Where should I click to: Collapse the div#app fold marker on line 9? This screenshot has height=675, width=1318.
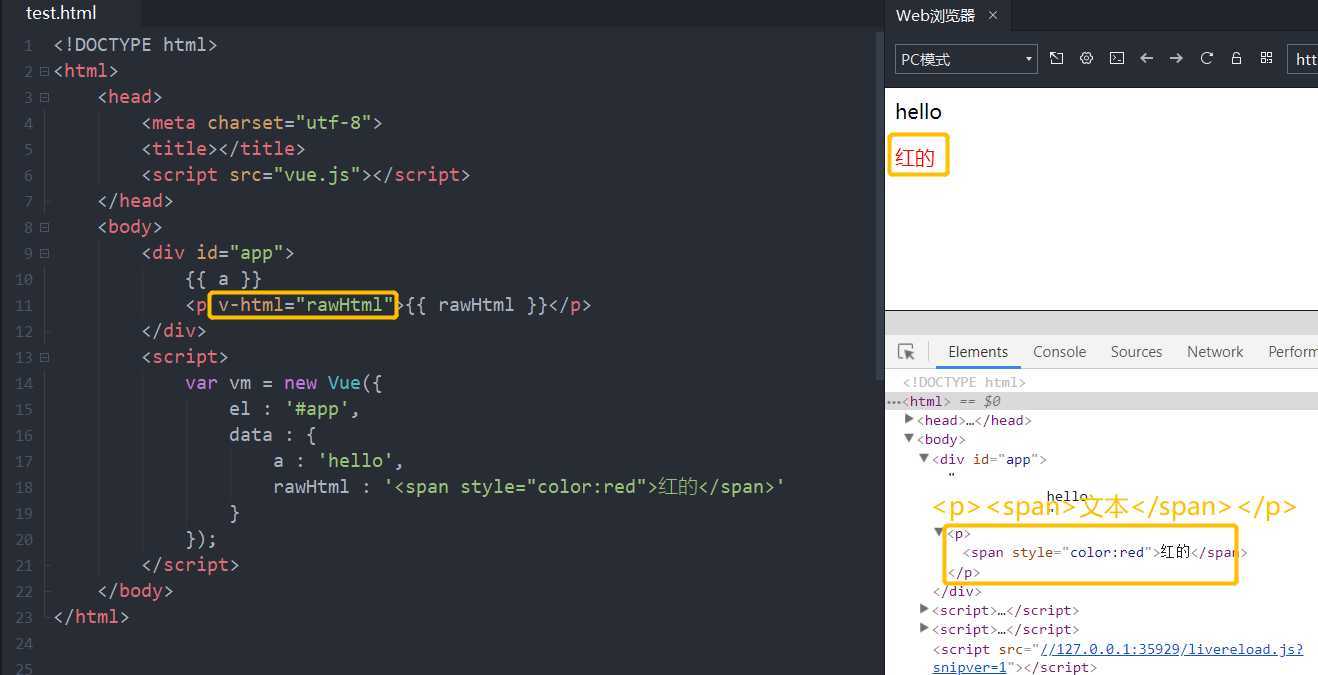[44, 253]
